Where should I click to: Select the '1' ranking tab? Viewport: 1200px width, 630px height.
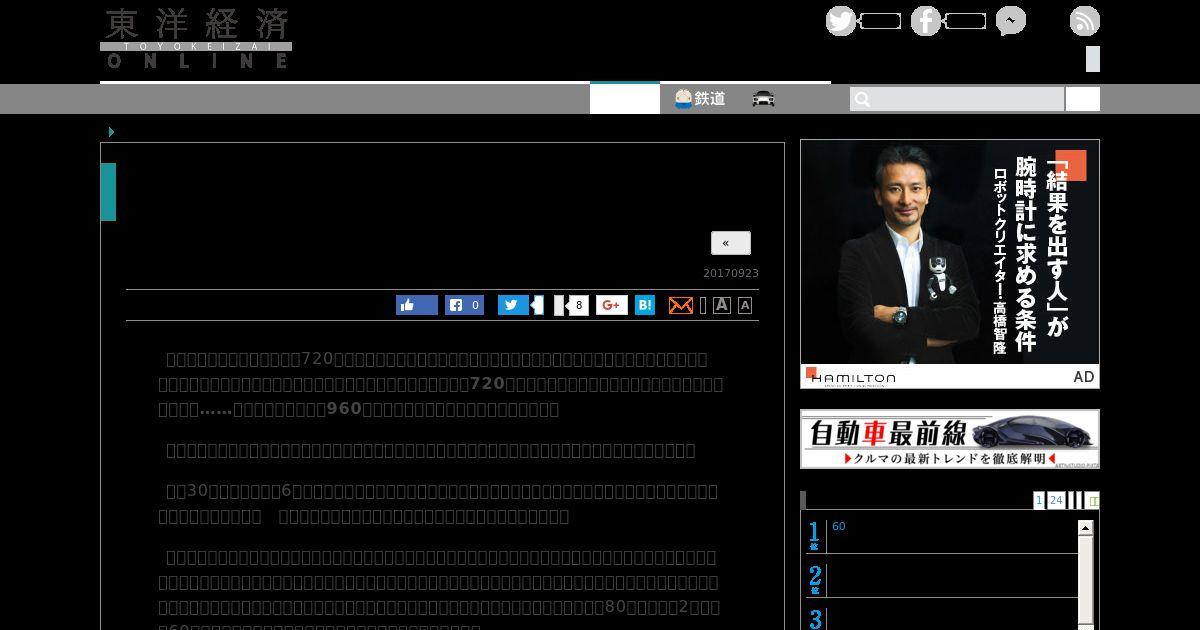point(1039,500)
